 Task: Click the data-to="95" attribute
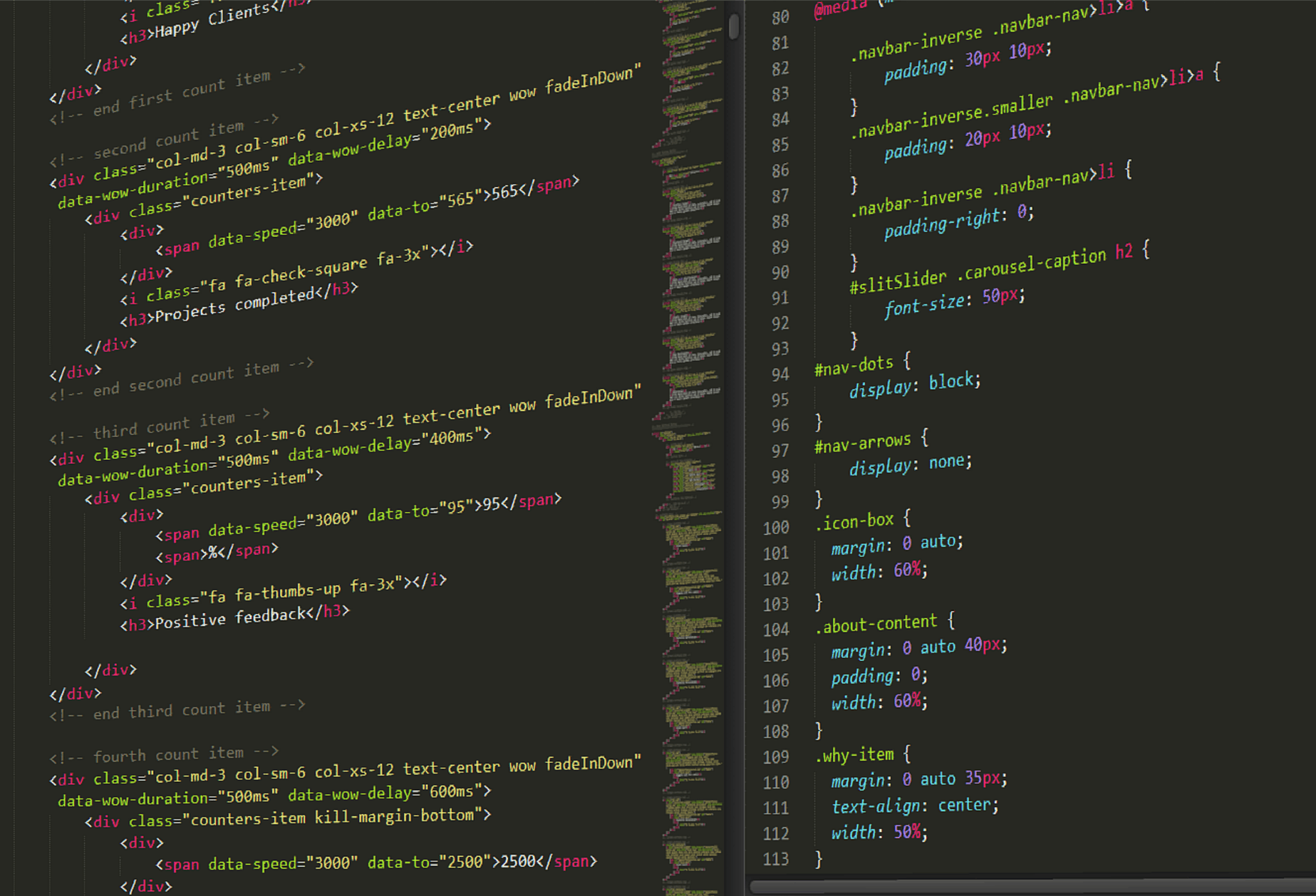(421, 510)
